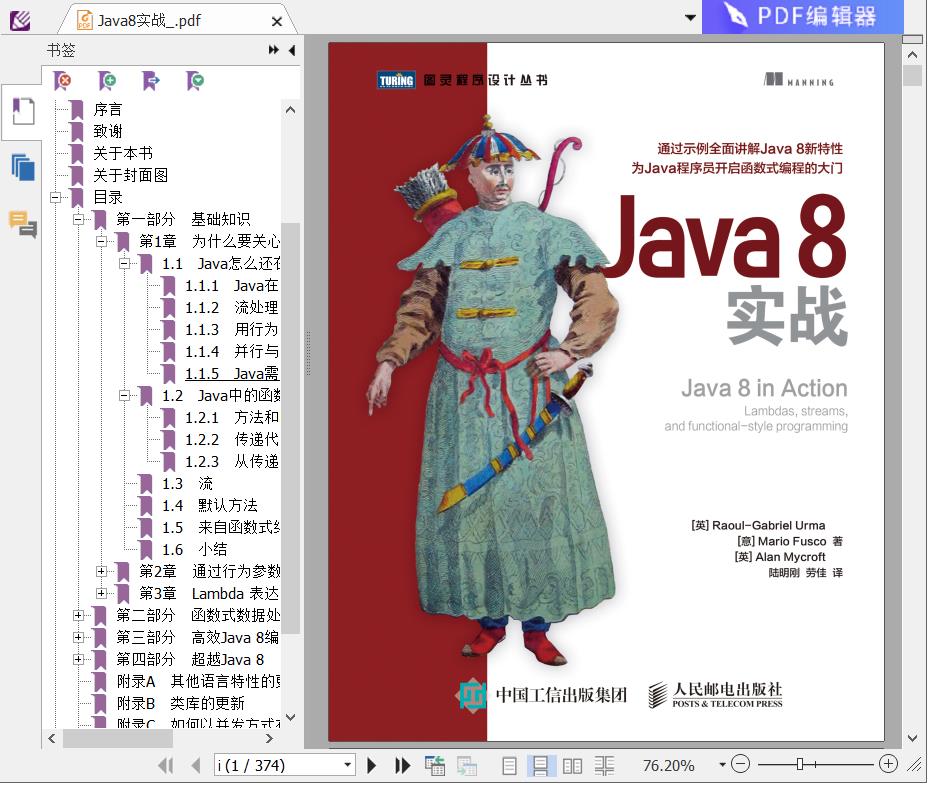Open the 关于封面图 bookmark
The width and height of the screenshot is (928, 785).
coord(130,175)
